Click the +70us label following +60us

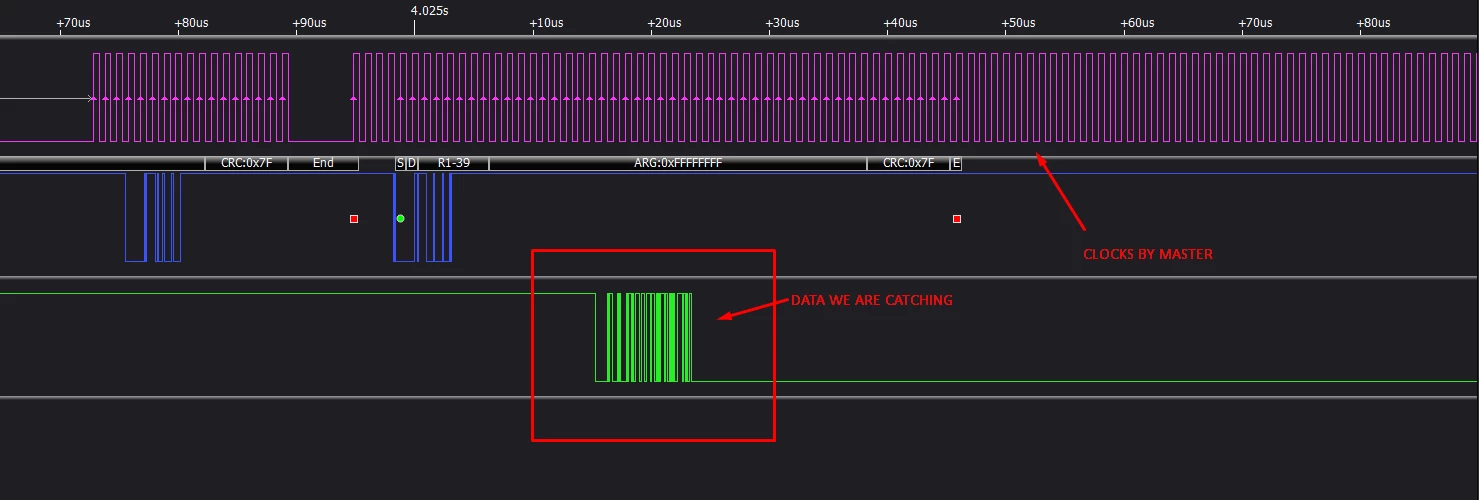[1254, 22]
